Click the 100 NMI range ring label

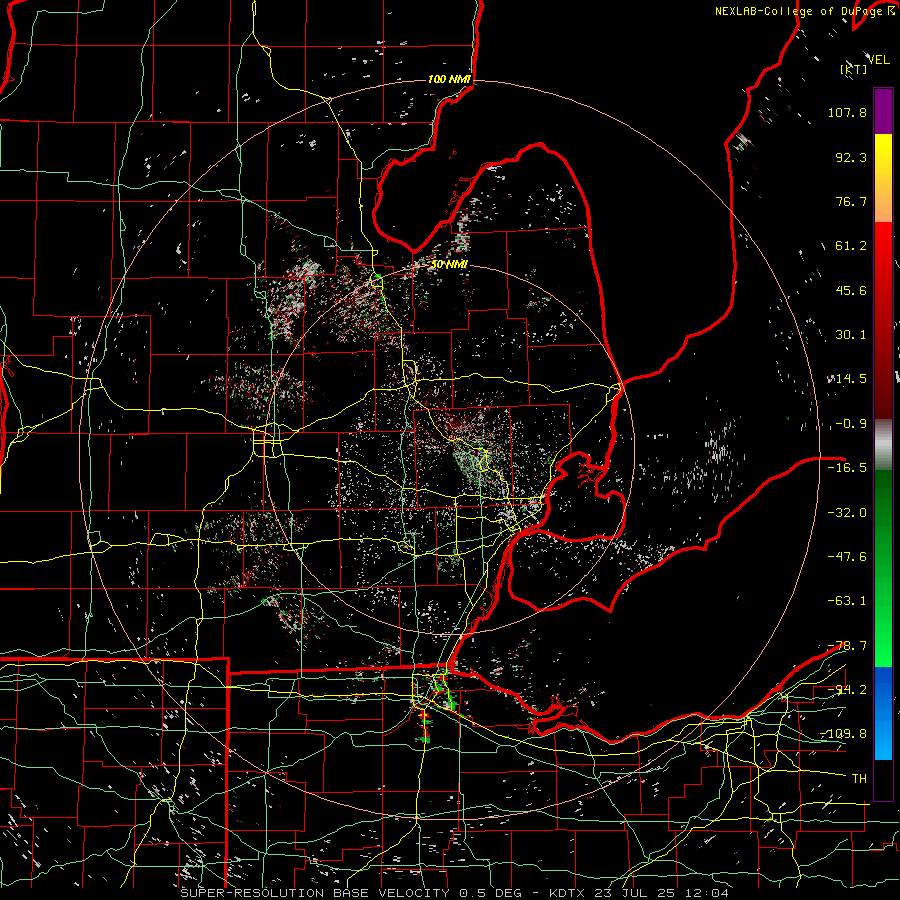tap(449, 79)
